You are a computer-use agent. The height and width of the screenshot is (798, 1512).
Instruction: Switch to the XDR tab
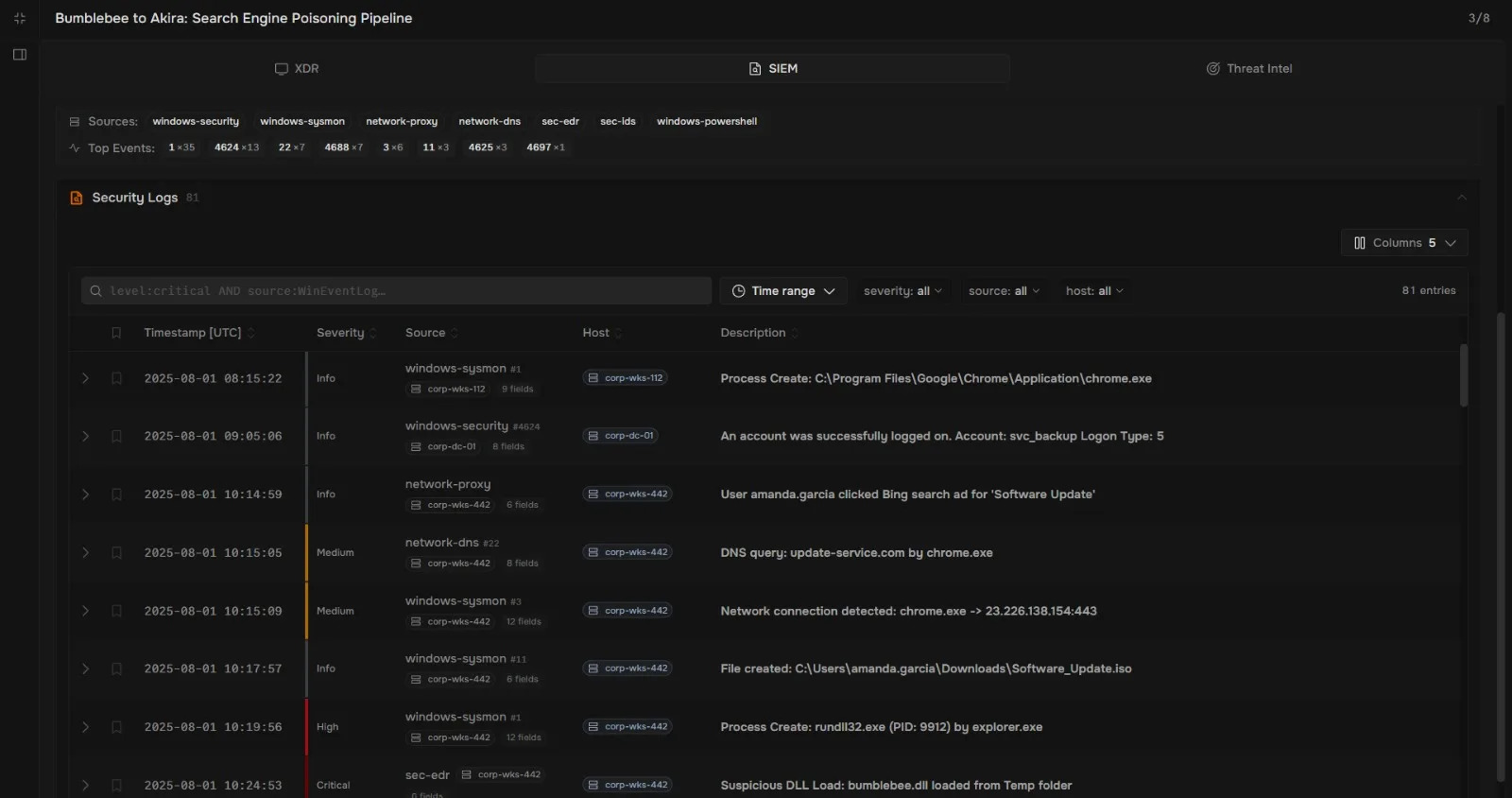point(297,69)
